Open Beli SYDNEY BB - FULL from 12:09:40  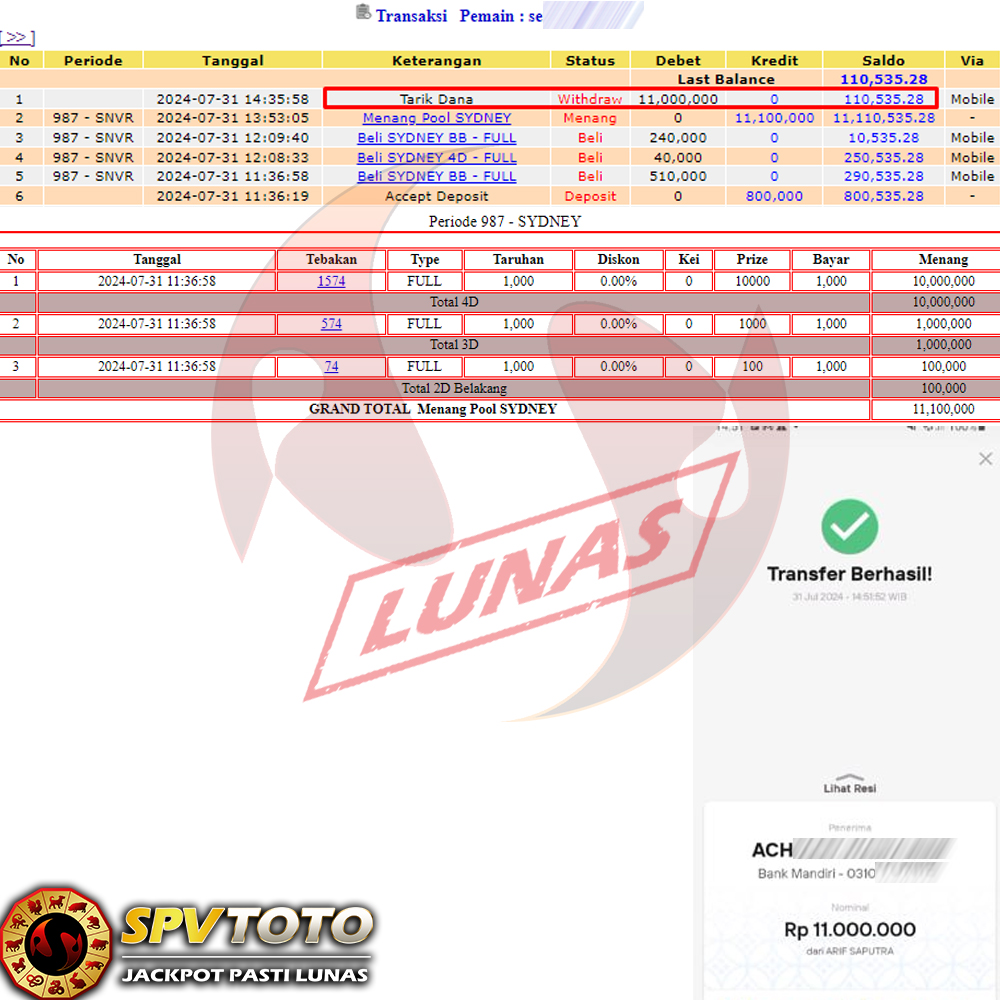(x=436, y=138)
